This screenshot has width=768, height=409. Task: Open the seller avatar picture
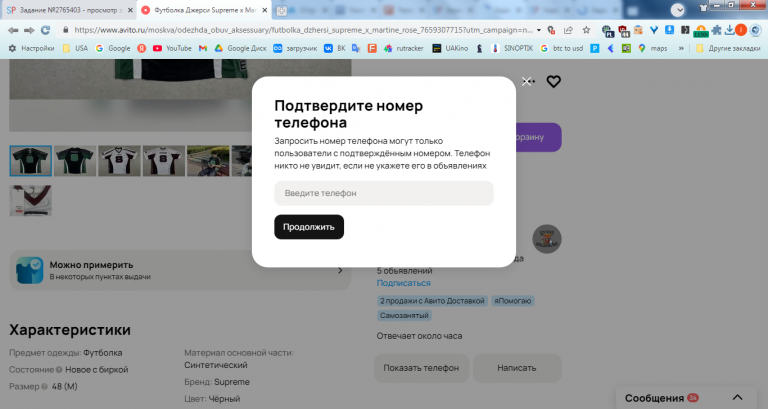(x=547, y=239)
